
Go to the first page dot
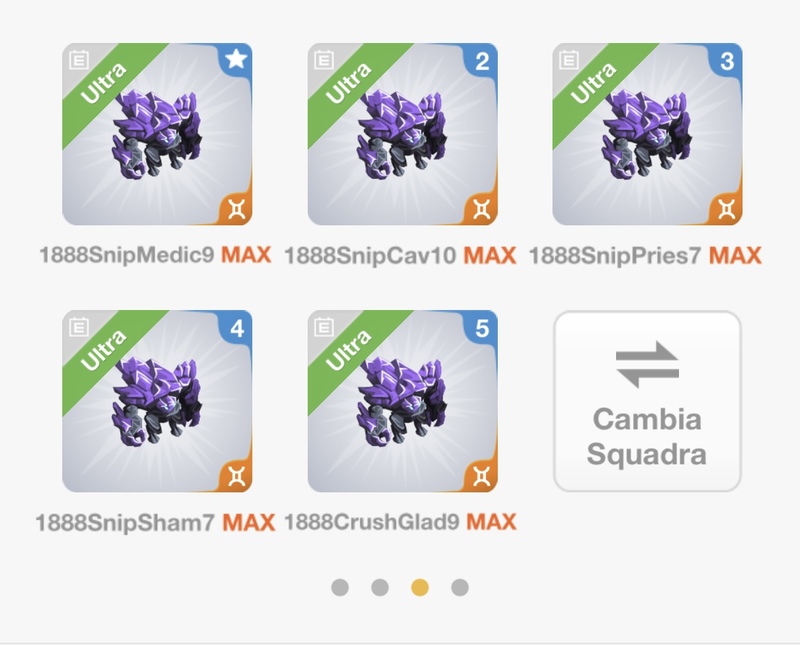pos(340,587)
